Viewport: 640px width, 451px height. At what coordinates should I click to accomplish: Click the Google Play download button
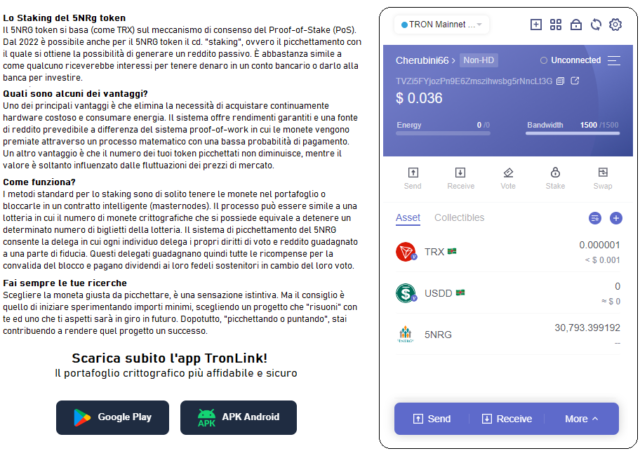(112, 417)
